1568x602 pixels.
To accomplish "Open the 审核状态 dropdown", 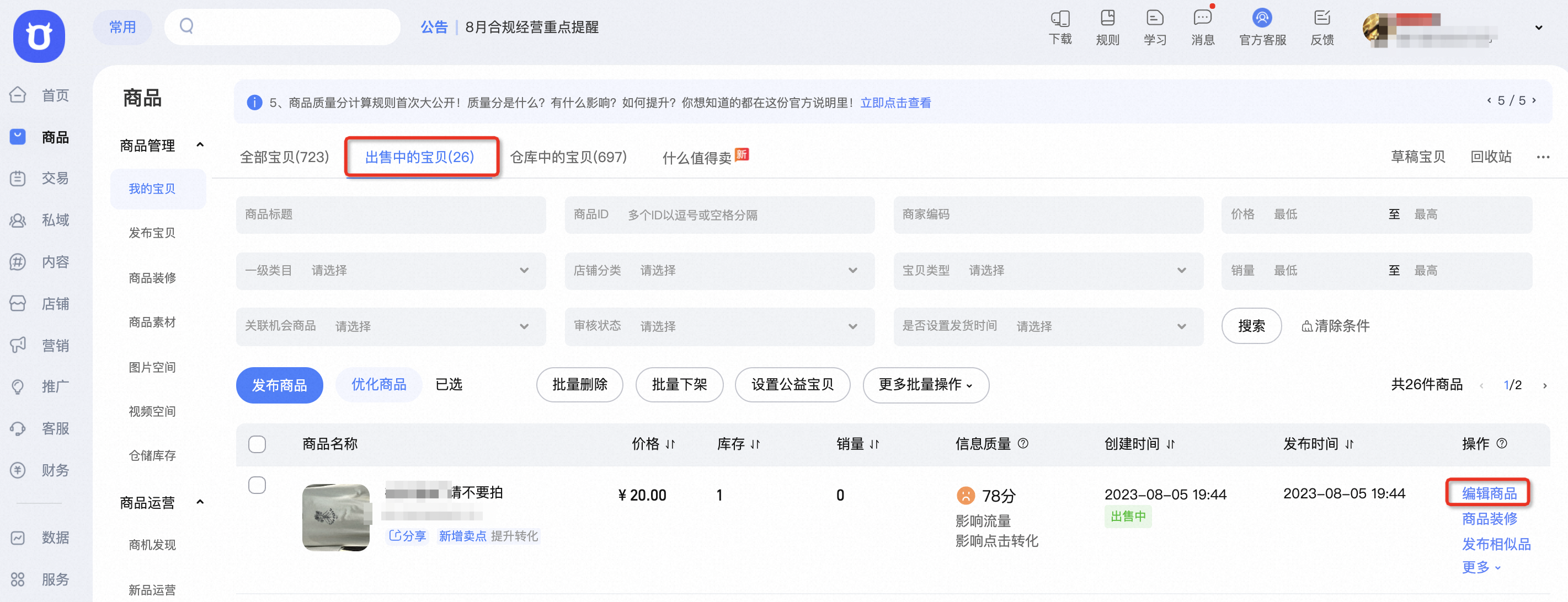I will (719, 326).
